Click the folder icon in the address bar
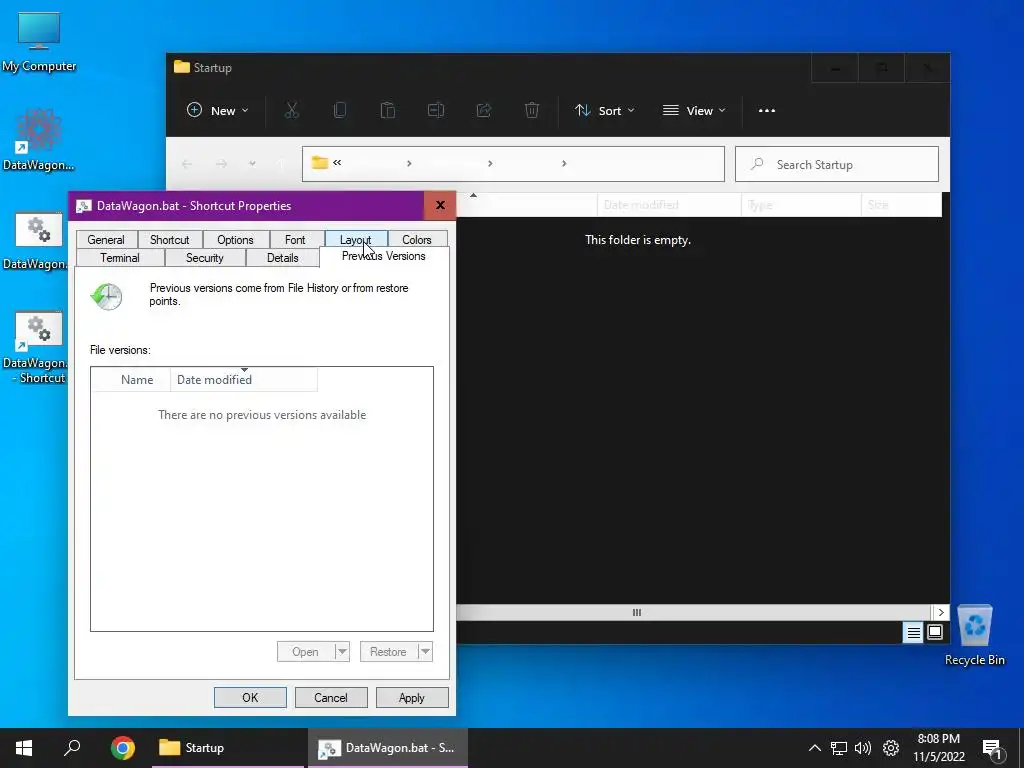1024x768 pixels. click(x=319, y=163)
